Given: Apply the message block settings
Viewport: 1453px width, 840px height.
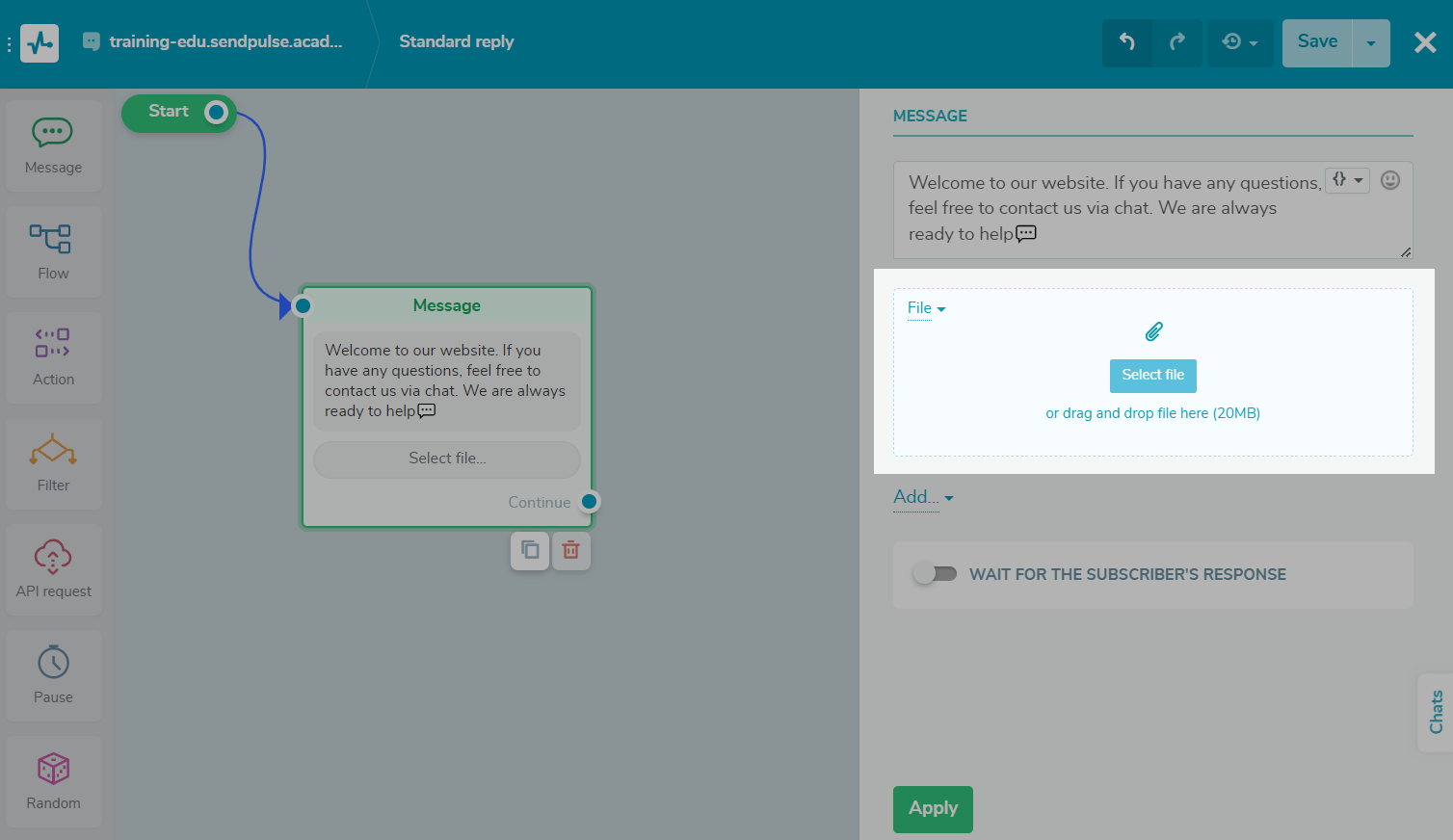Looking at the screenshot, I should (x=932, y=809).
